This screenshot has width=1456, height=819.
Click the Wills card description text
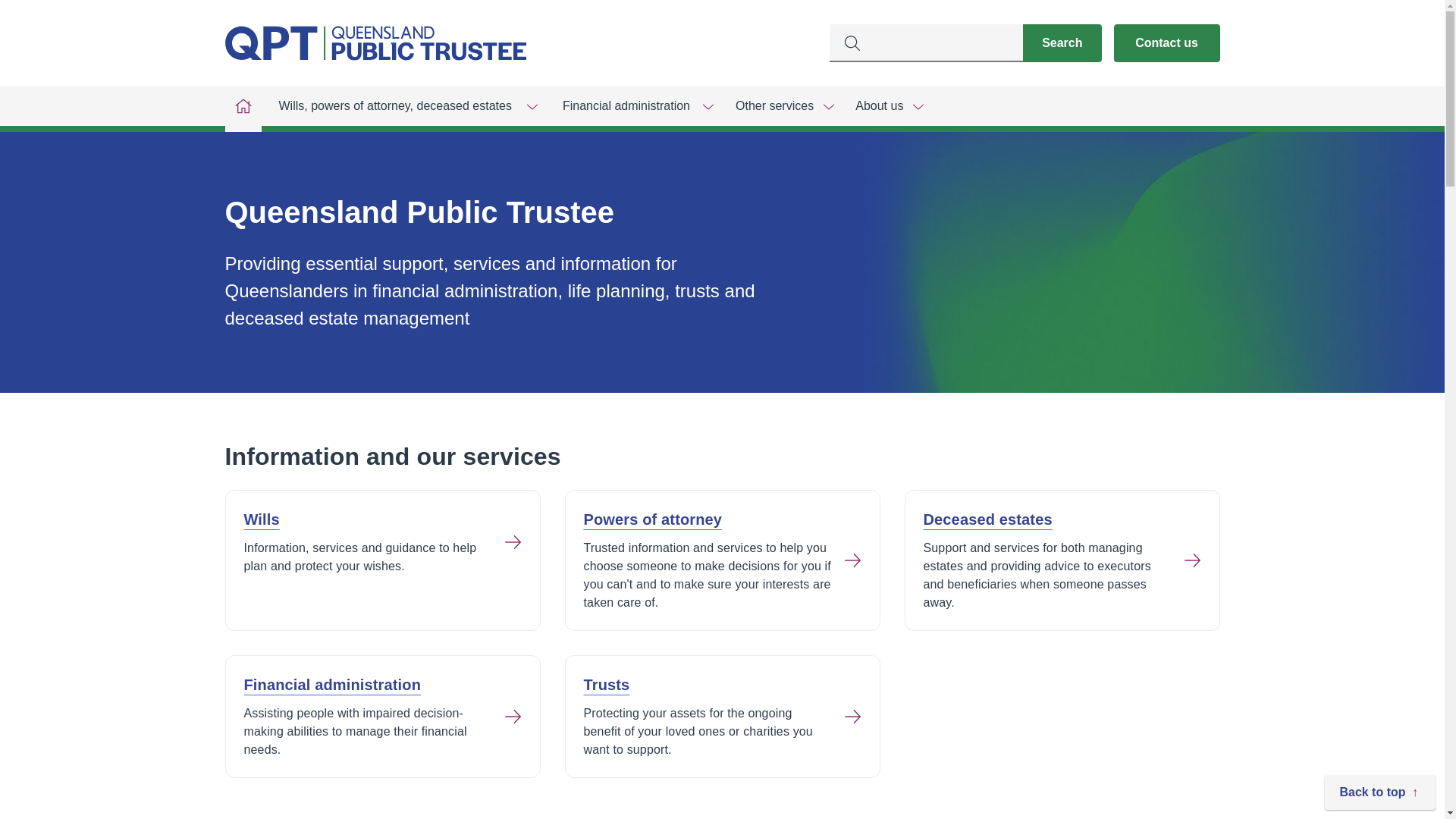click(x=360, y=557)
